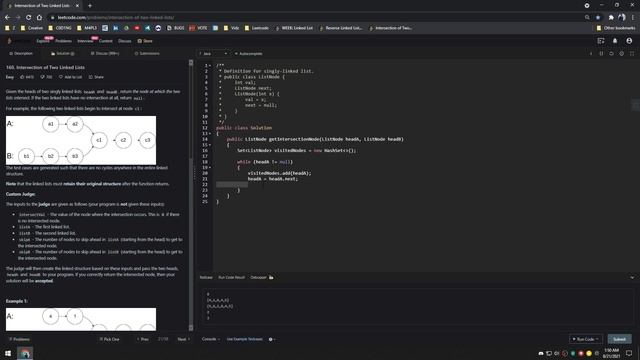Click the LeetCode logo
640x360 pixels.
(10, 41)
